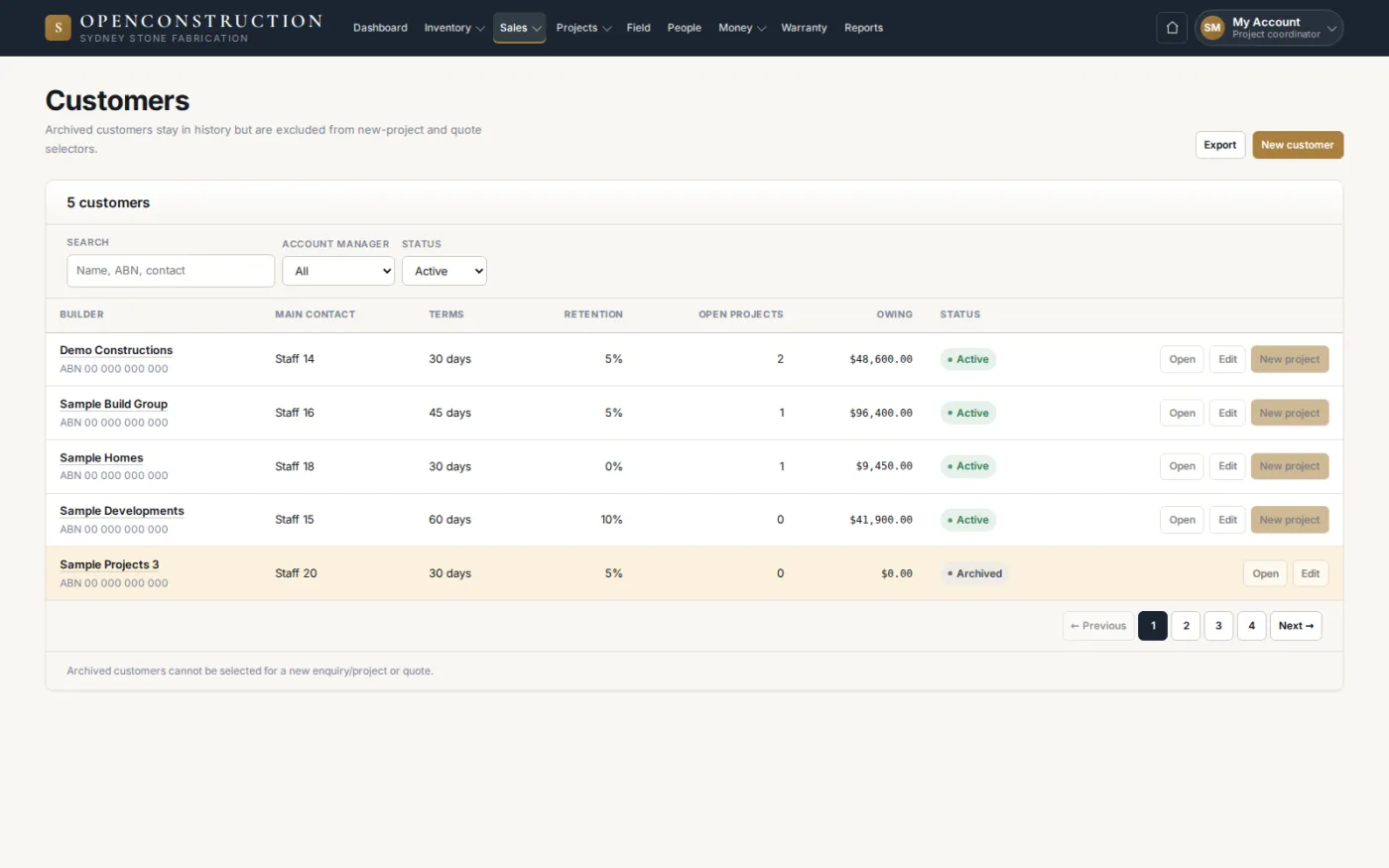Image resolution: width=1389 pixels, height=868 pixels.
Task: Open the Sample Build Group customer link
Action: [x=113, y=404]
